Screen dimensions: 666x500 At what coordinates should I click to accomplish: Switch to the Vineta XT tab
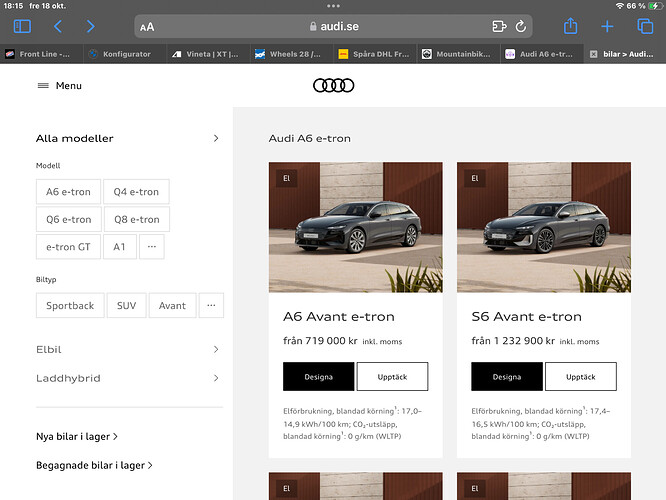click(208, 54)
